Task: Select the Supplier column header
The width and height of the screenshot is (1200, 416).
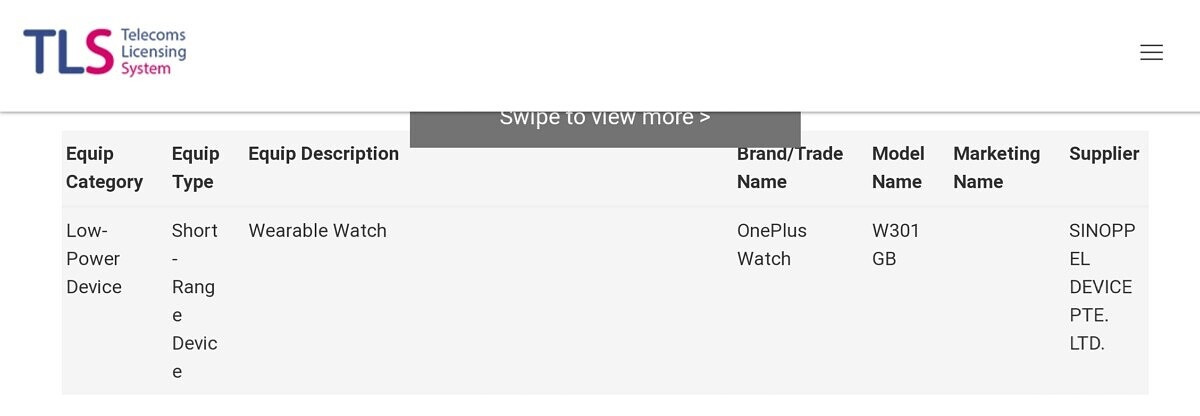Action: click(x=1104, y=154)
